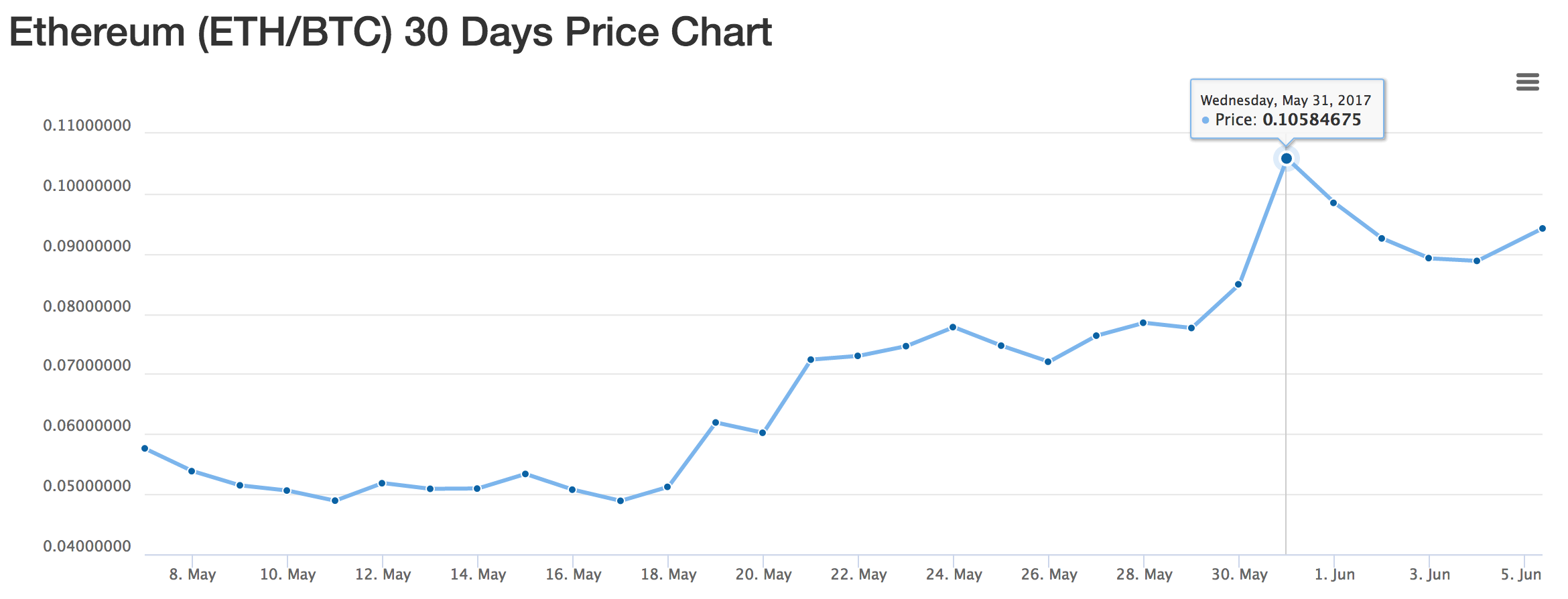
Task: Select the 3. Jun data point on the line
Action: 1429,258
